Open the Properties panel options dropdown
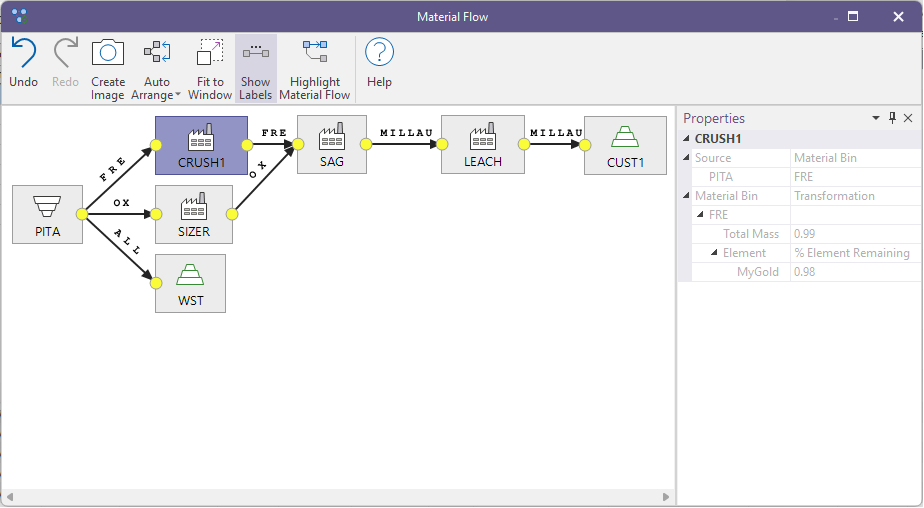Viewport: 924px width, 508px height. [876, 118]
